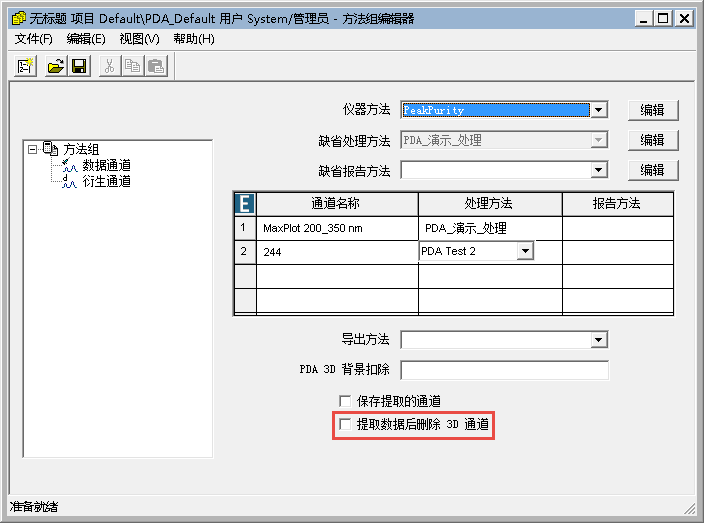Open a method set with folder icon
This screenshot has width=704, height=523.
click(x=56, y=66)
